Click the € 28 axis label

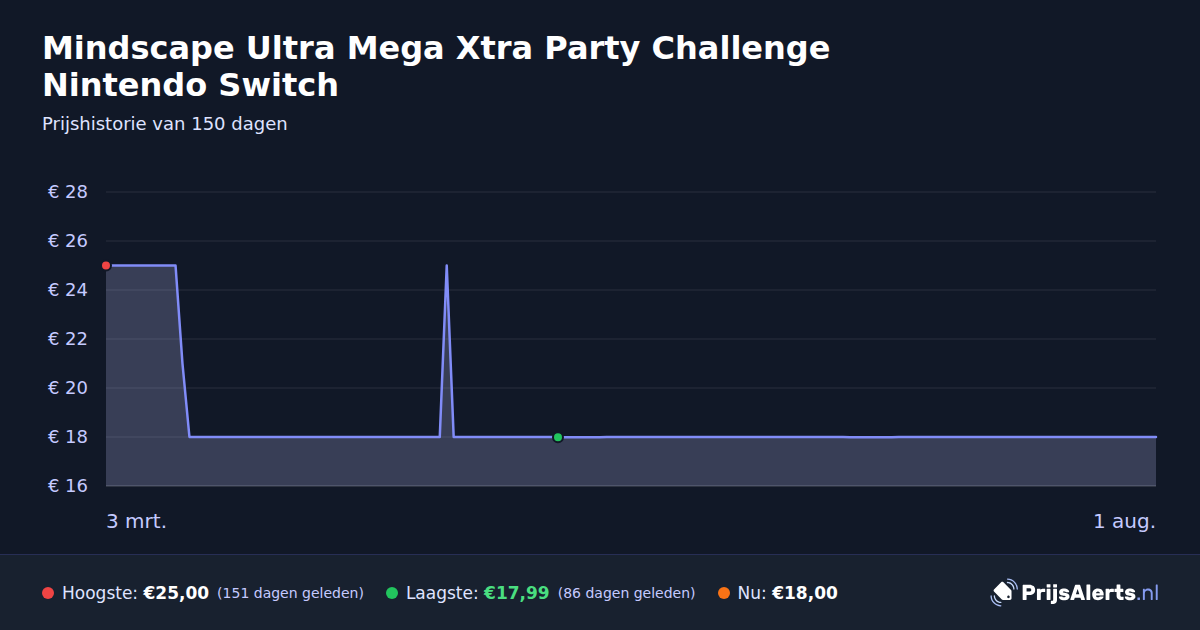click(68, 192)
